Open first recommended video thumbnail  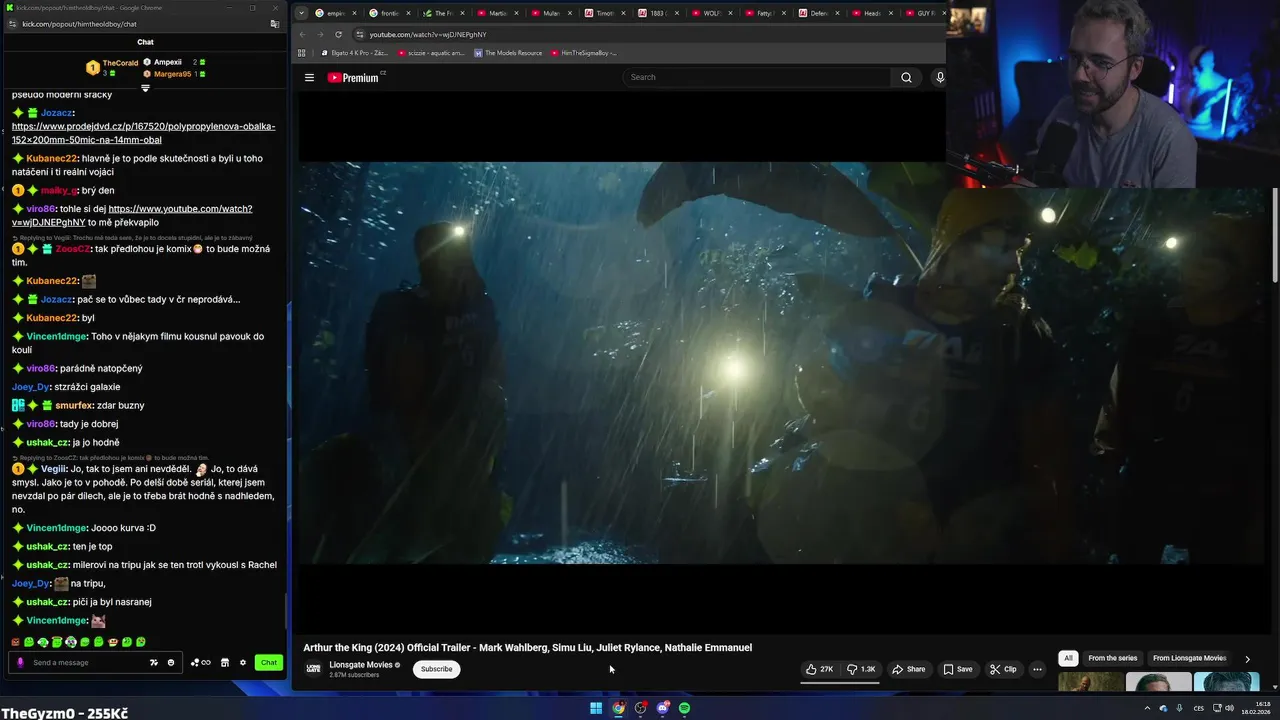point(1091,682)
